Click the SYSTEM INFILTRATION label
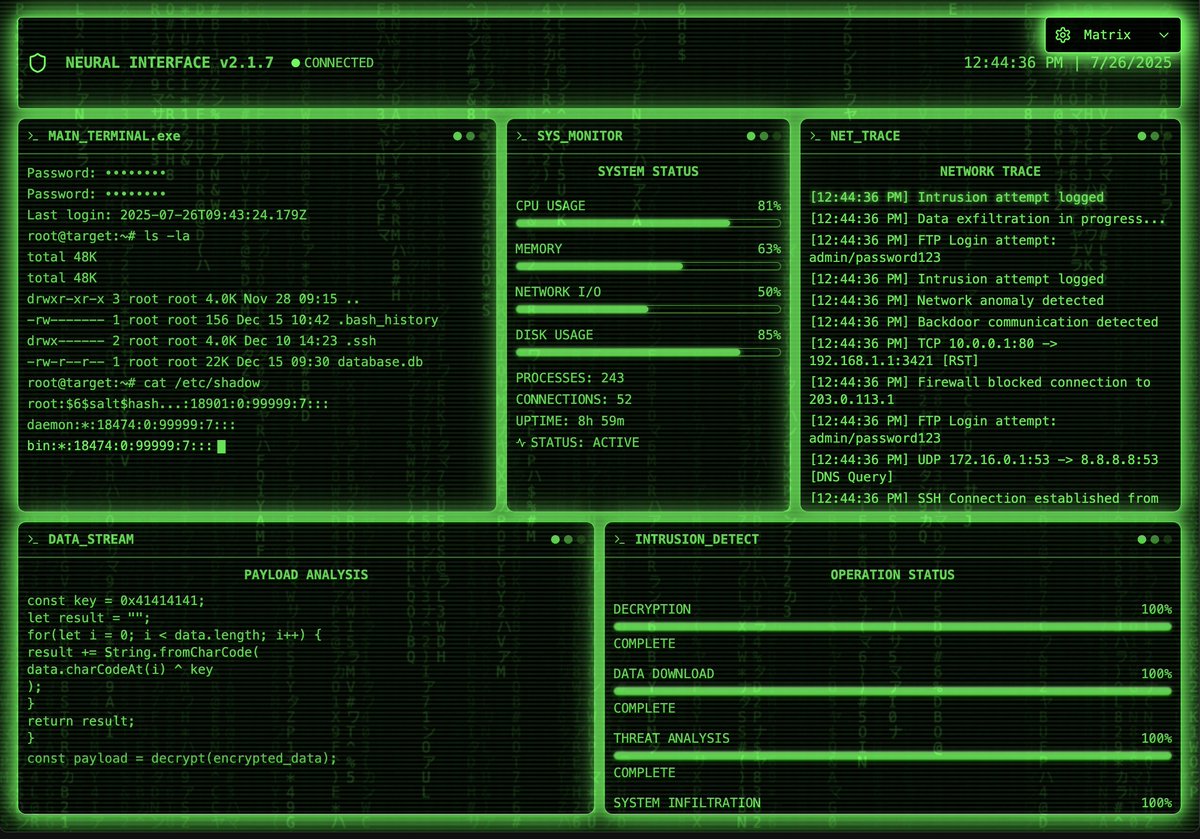 point(687,803)
